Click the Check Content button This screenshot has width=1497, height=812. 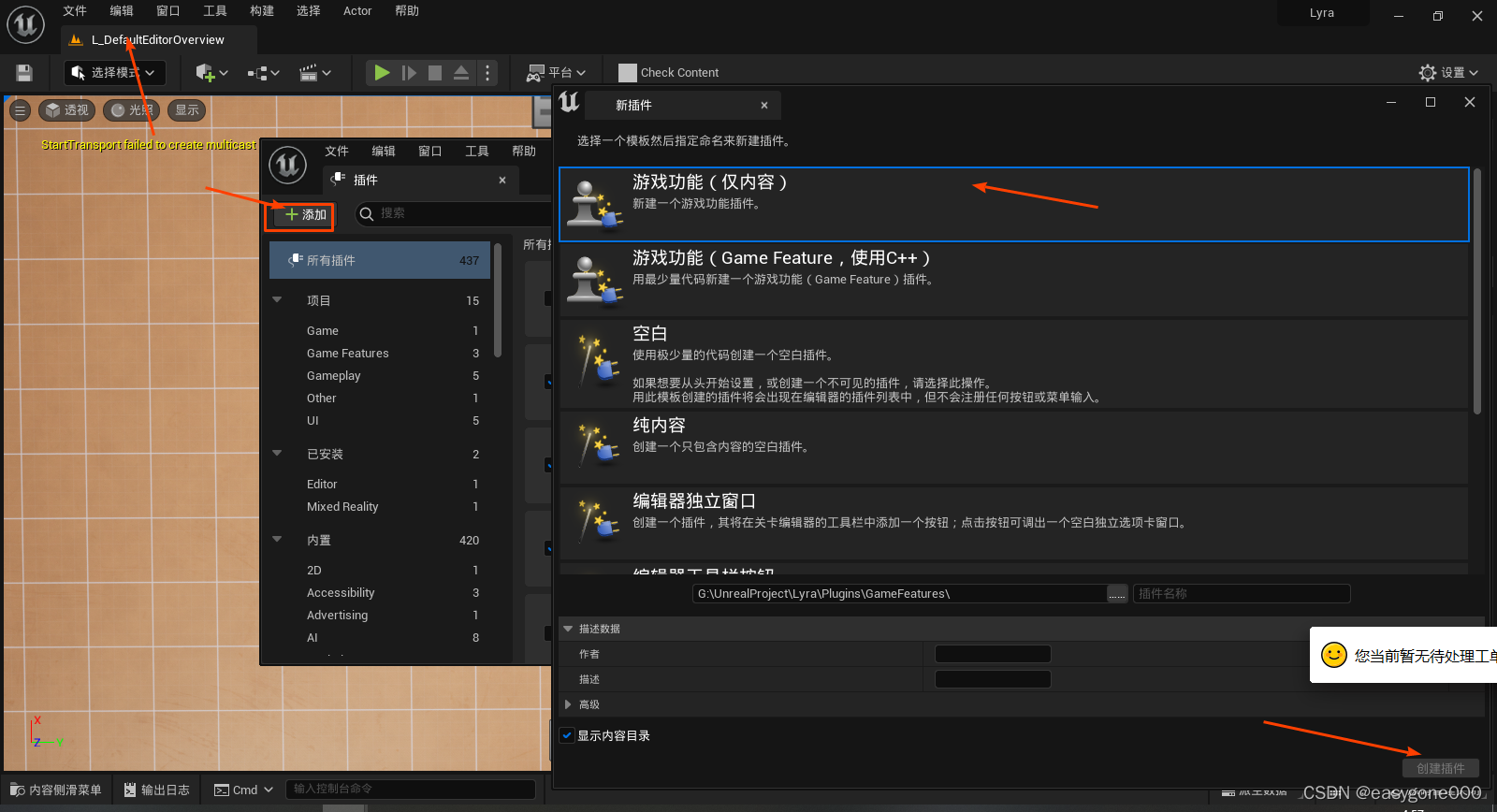(669, 73)
